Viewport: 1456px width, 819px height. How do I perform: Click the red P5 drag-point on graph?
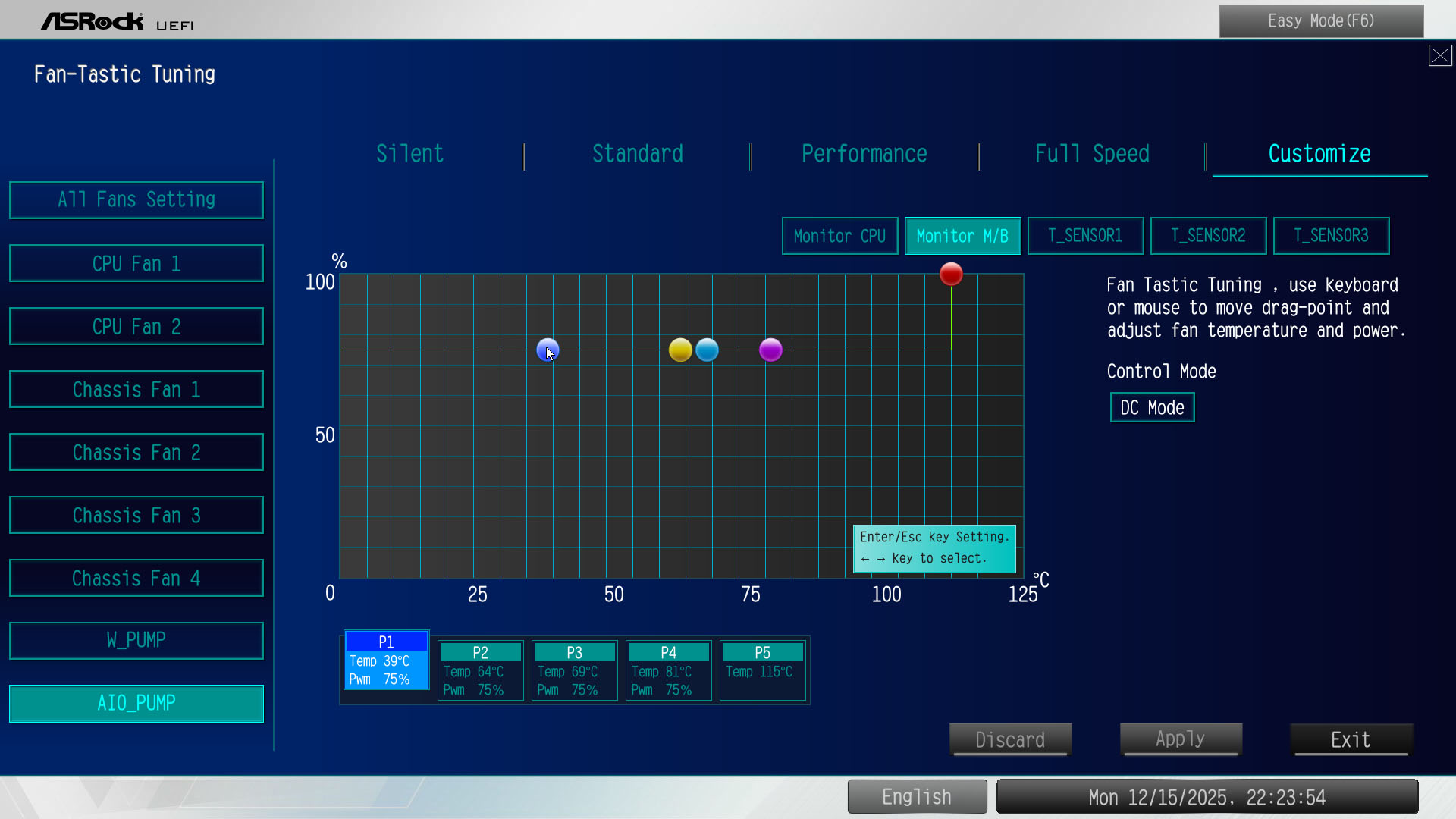[x=951, y=274]
